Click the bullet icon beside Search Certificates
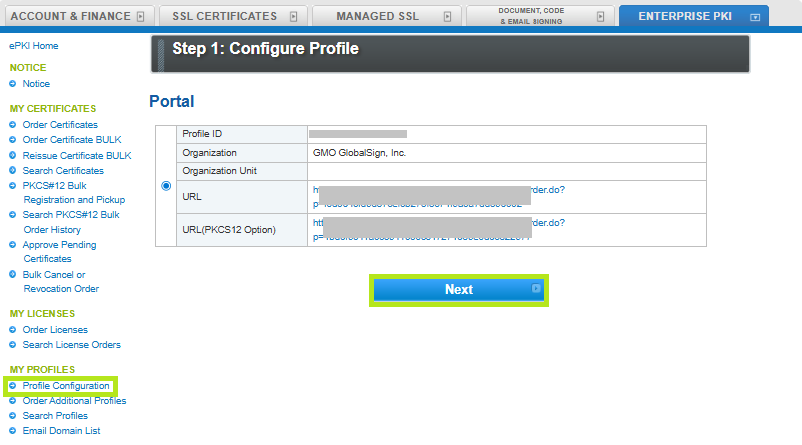This screenshot has width=802, height=445. (13, 170)
